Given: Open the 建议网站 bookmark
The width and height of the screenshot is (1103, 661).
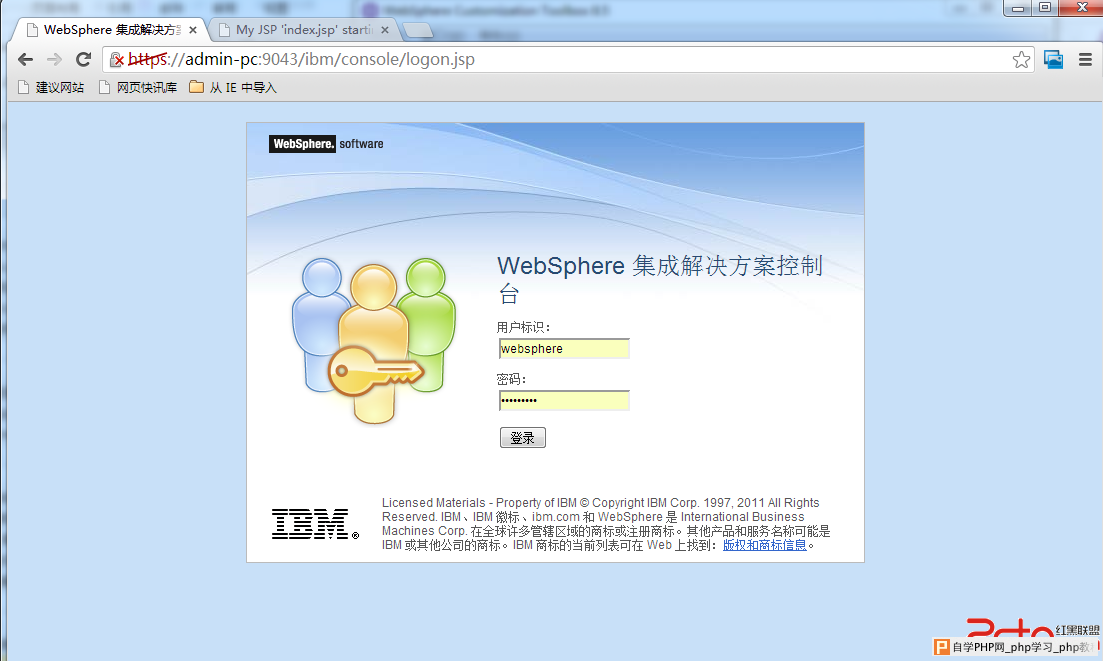Looking at the screenshot, I should (x=51, y=87).
